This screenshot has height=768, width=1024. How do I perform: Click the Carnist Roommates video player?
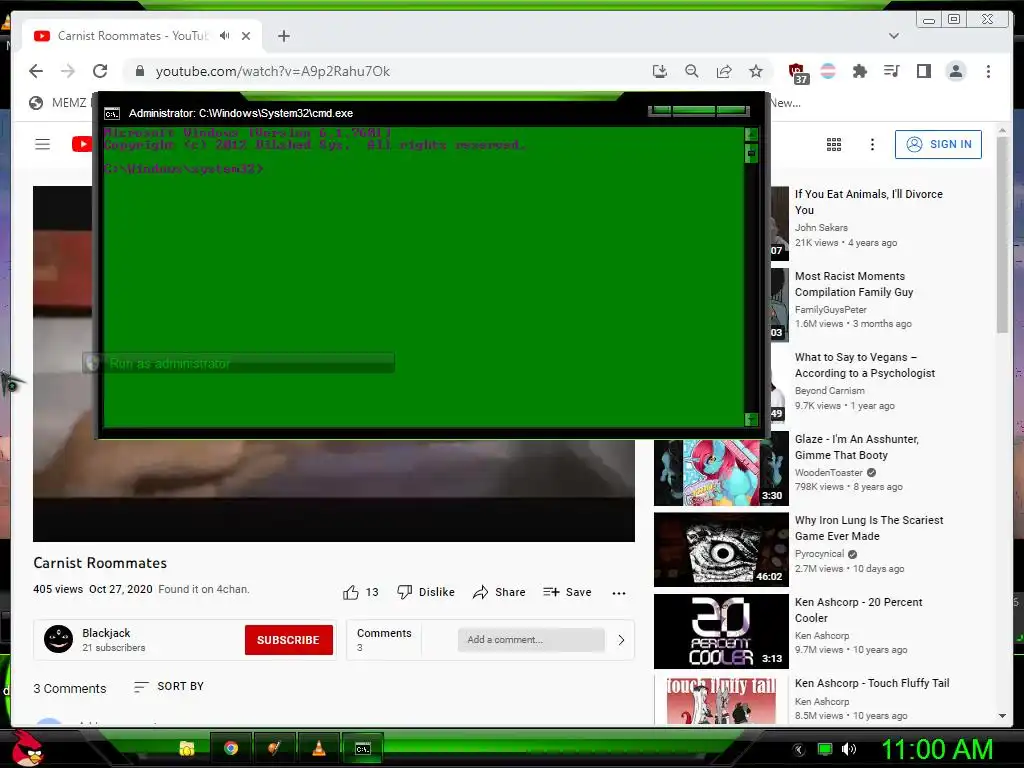click(x=334, y=490)
